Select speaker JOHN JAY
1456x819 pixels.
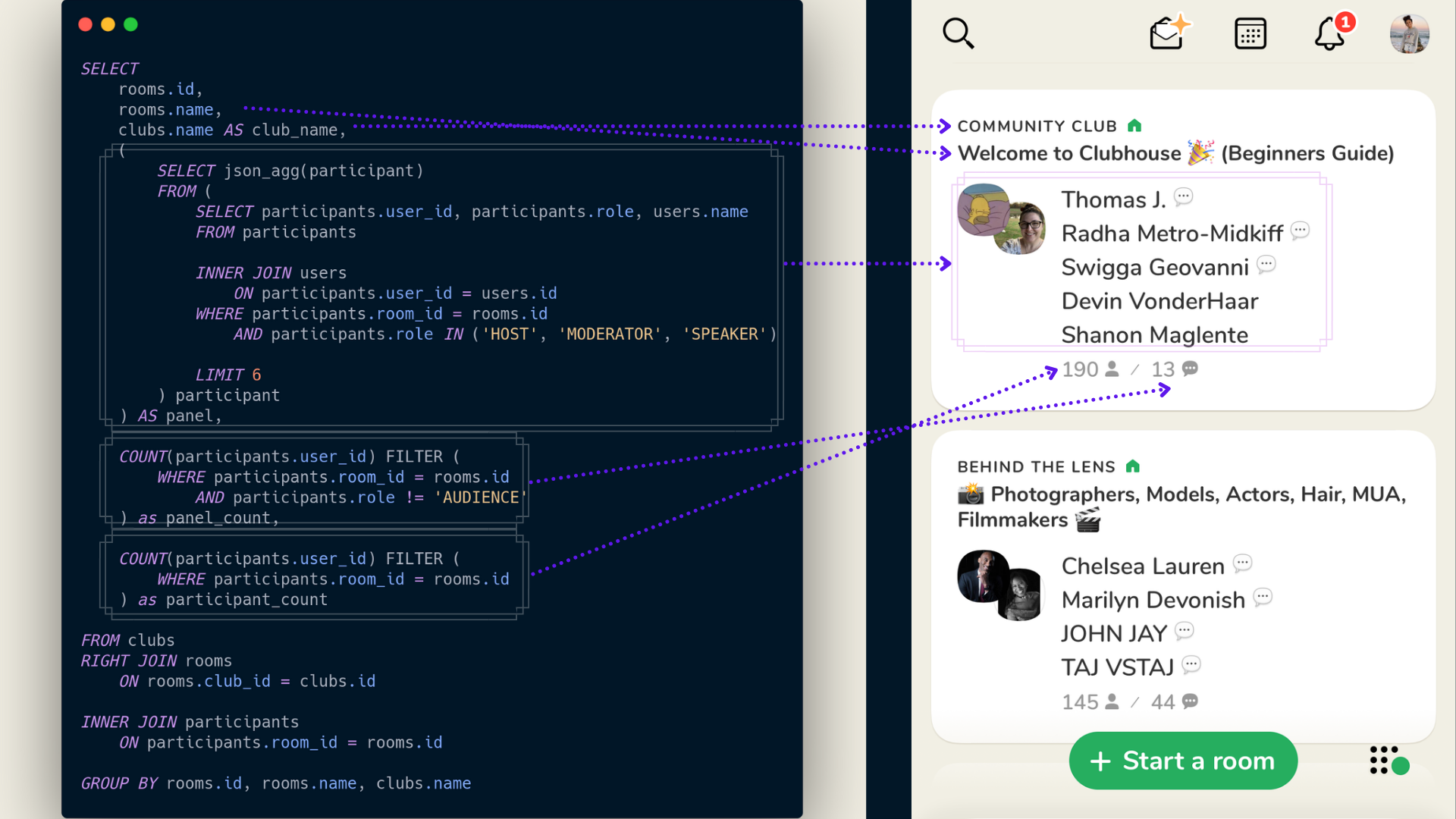point(1113,633)
